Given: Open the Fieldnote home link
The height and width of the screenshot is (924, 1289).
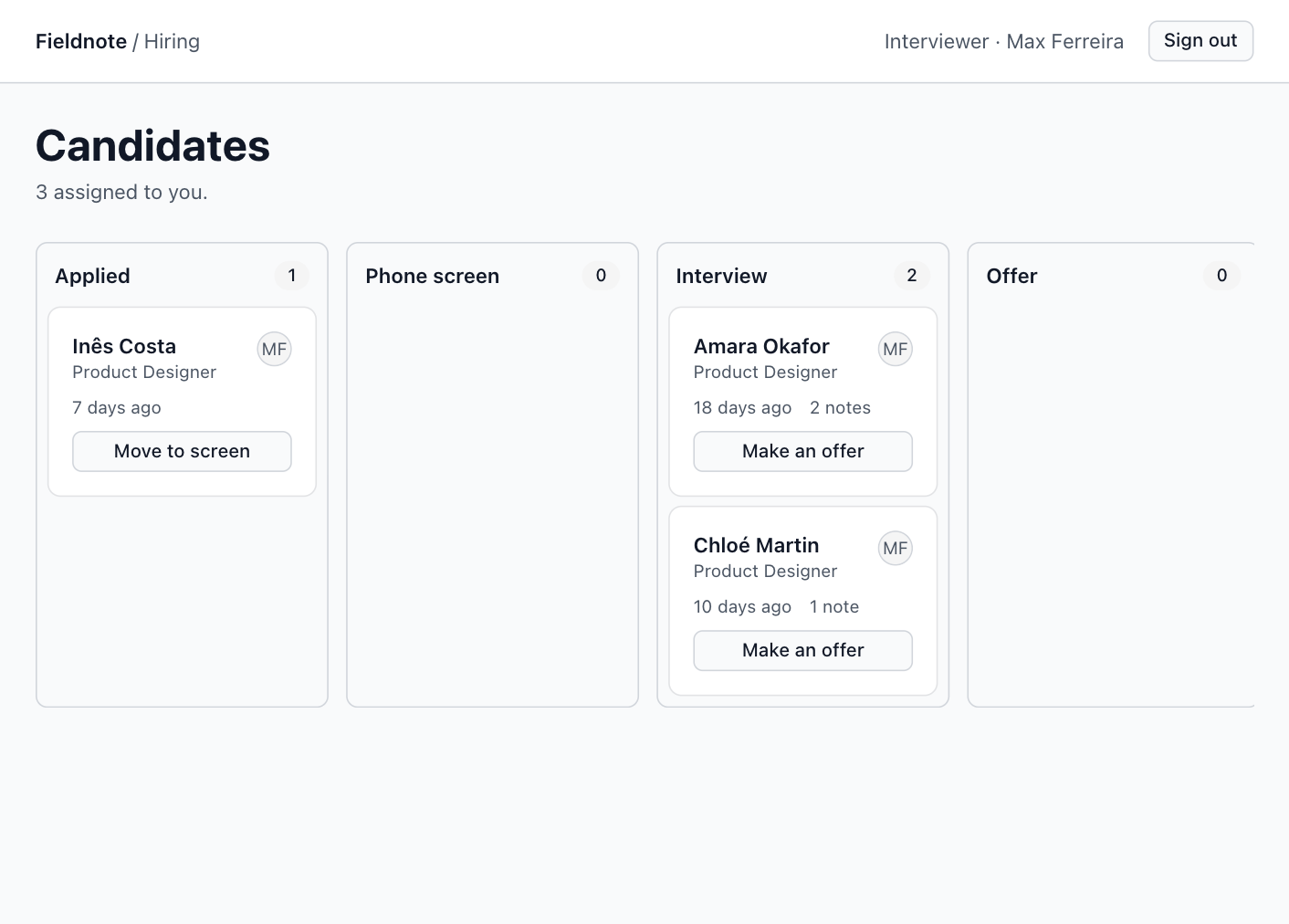Looking at the screenshot, I should pyautogui.click(x=81, y=41).
